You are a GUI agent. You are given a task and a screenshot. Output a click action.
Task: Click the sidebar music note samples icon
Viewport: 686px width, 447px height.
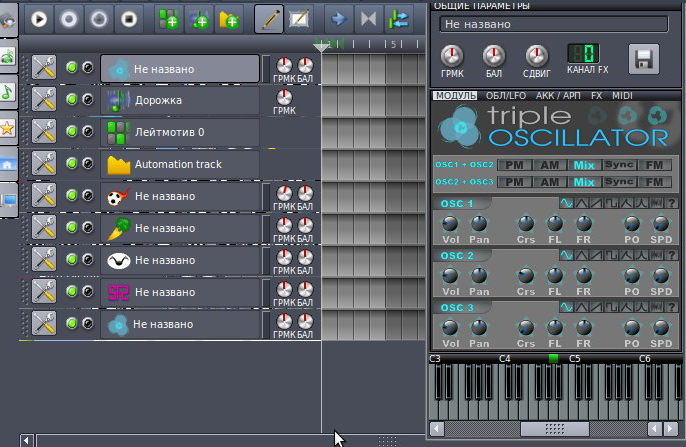[x=7, y=93]
